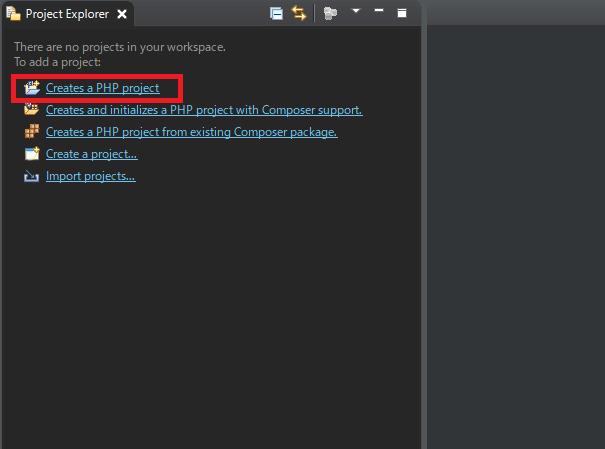Click the 'Import projects...' link
Screen dimensions: 605x449
click(x=90, y=176)
